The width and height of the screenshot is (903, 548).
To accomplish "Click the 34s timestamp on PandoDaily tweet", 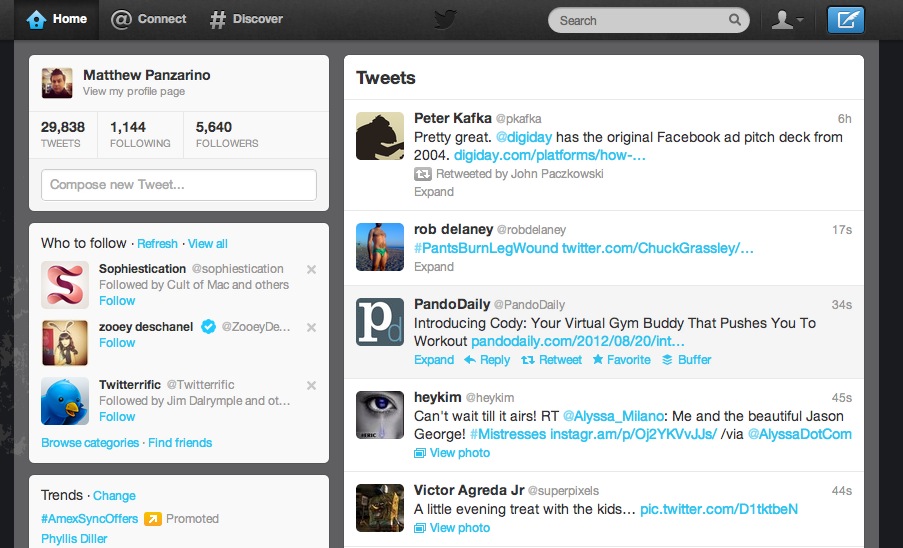I will [x=841, y=305].
